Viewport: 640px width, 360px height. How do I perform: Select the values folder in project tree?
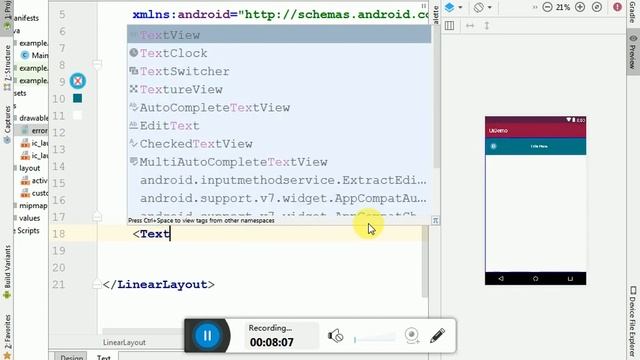coord(29,218)
